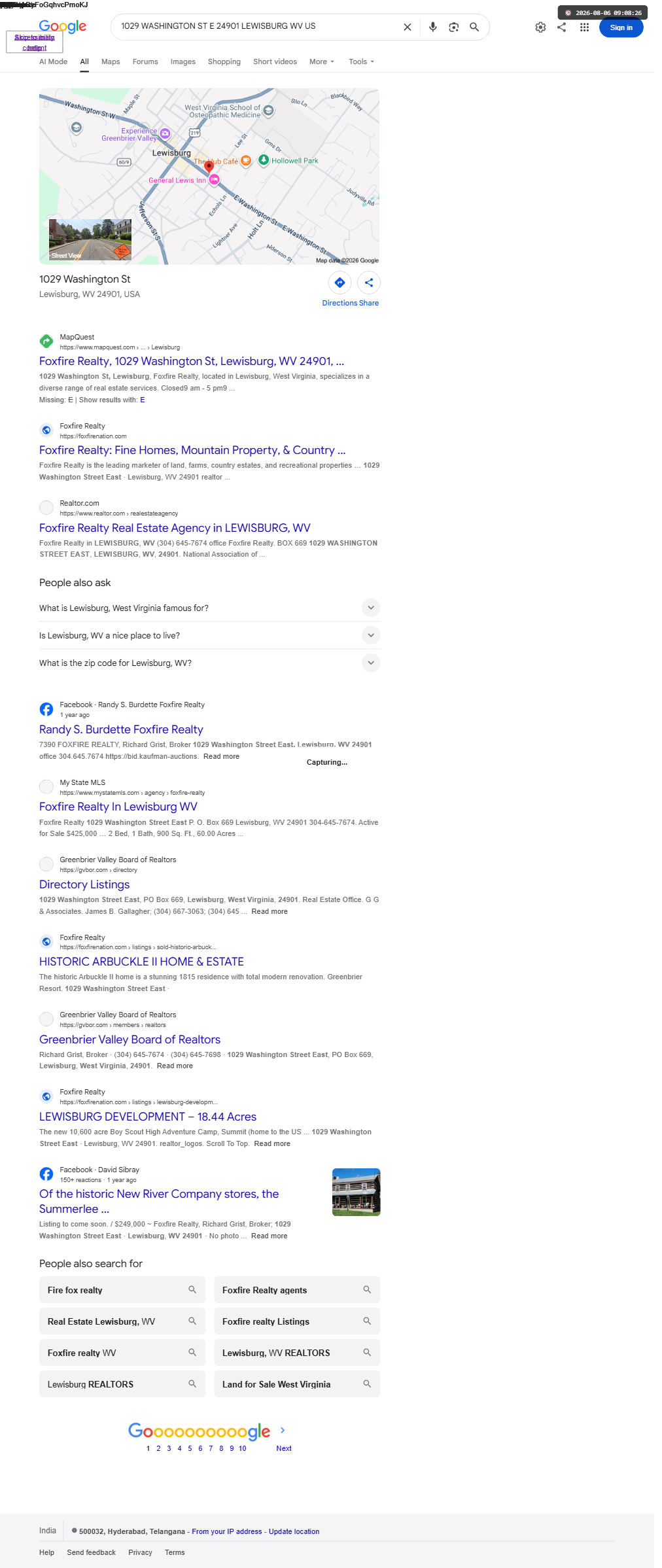Expand the Lewisburg zip code question
The width and height of the screenshot is (662, 1568).
tap(209, 663)
